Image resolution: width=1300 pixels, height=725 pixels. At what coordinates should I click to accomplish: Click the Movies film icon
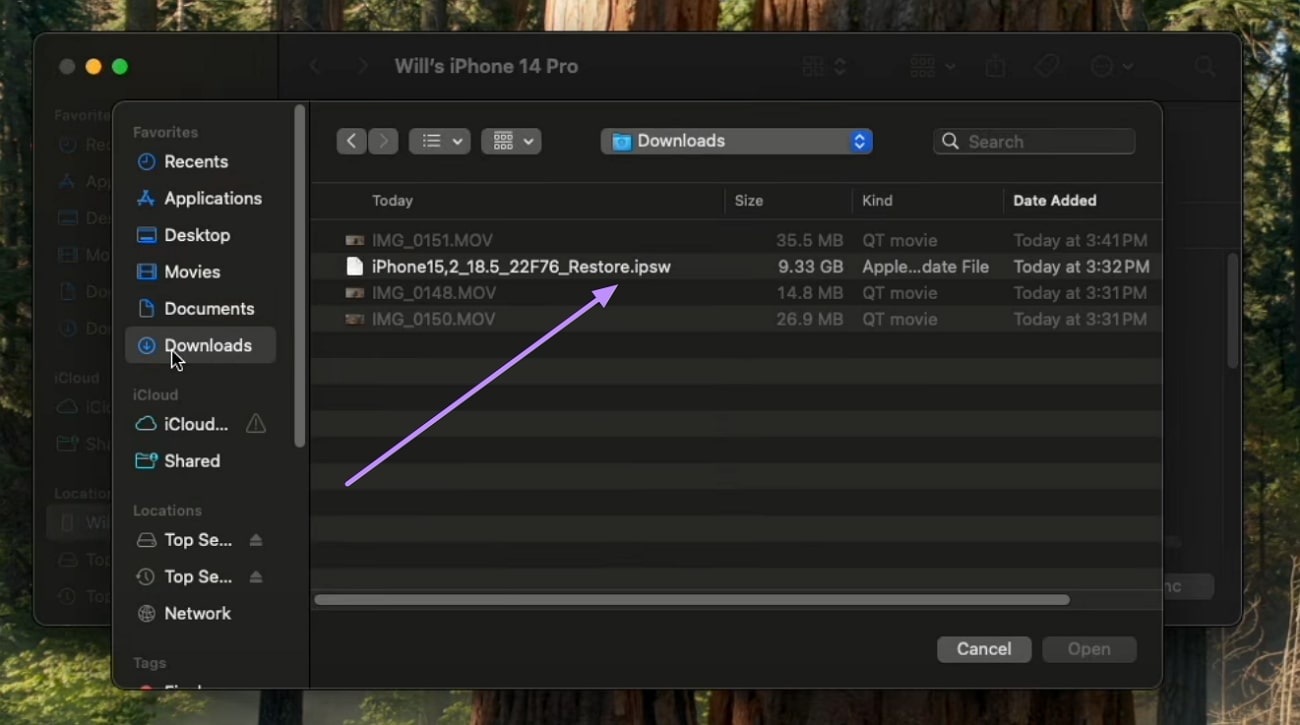click(x=146, y=272)
